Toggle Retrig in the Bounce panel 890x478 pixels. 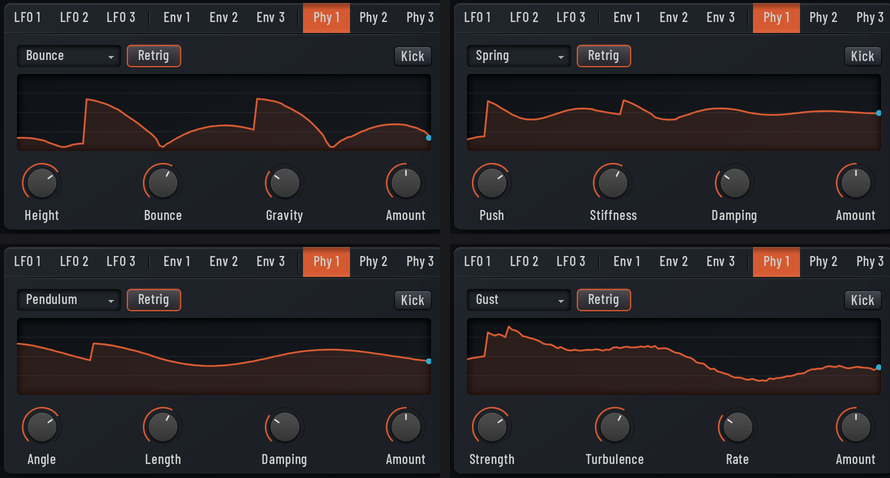tap(154, 56)
